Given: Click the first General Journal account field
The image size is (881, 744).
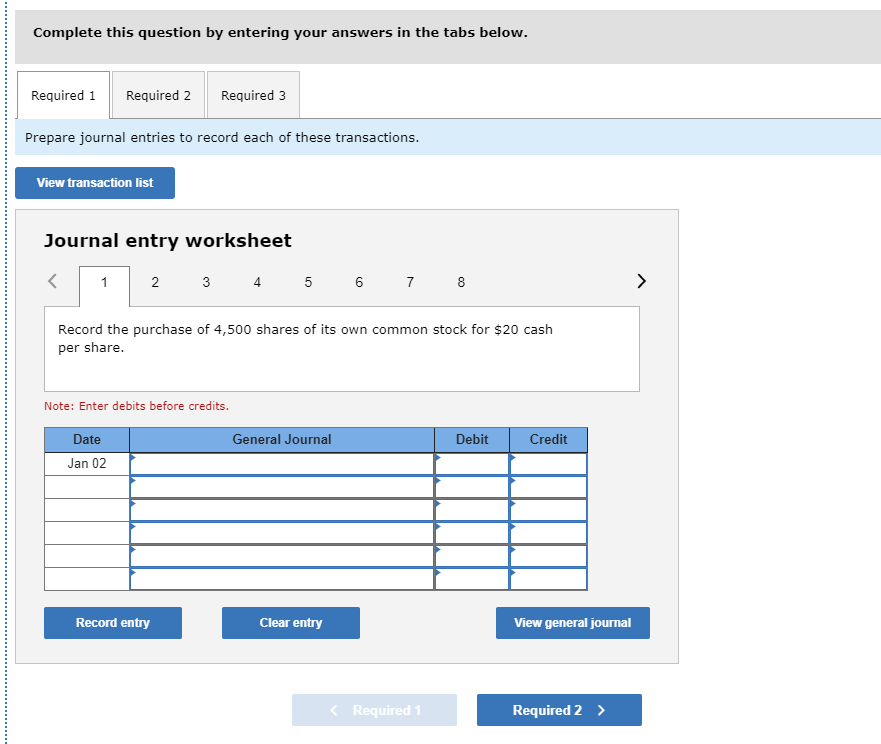Looking at the screenshot, I should coord(282,463).
